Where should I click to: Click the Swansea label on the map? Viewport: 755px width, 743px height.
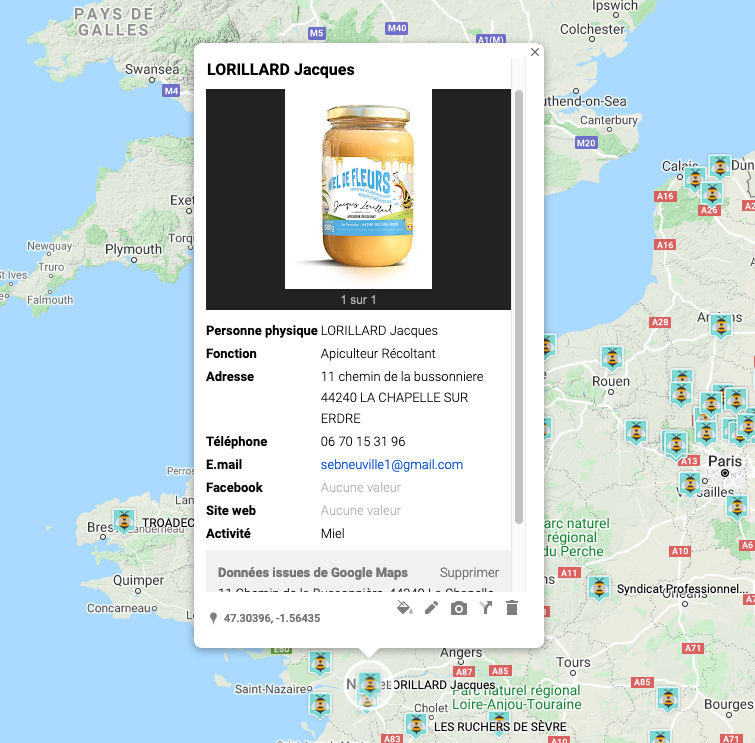click(152, 69)
